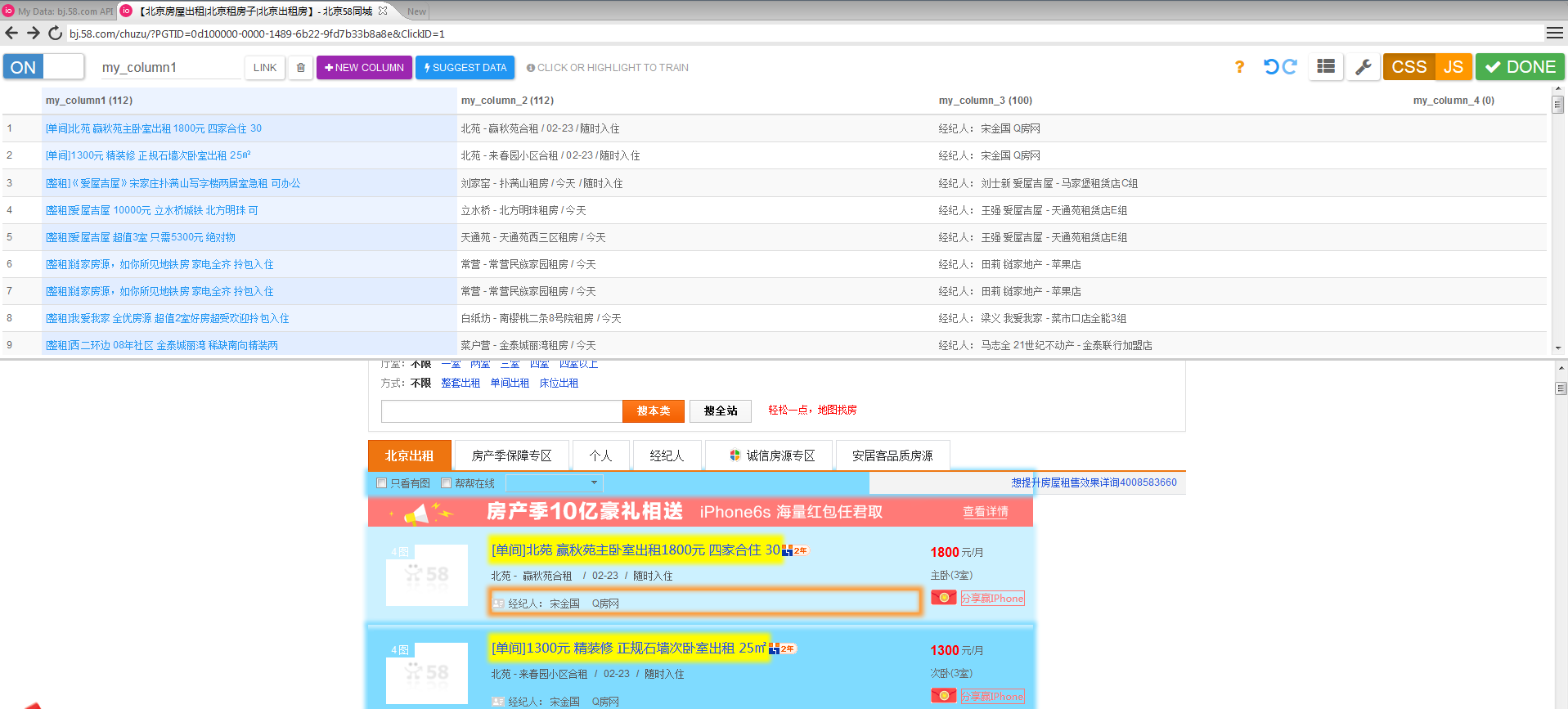
Task: Open settings with the wrench icon
Action: pos(1364,67)
